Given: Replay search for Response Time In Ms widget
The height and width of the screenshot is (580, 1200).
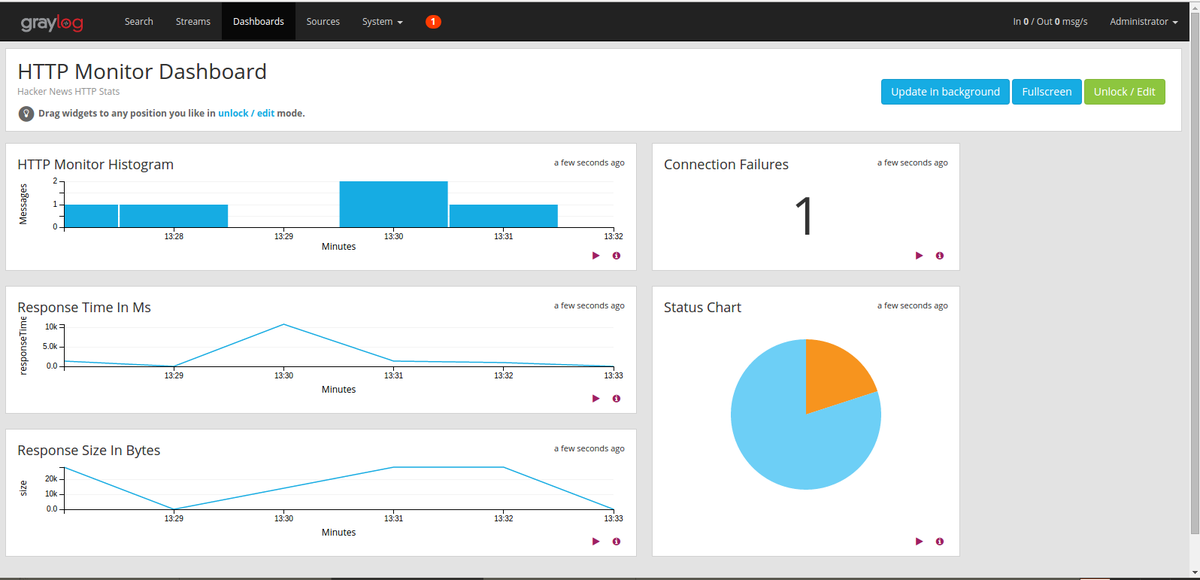Looking at the screenshot, I should (x=596, y=399).
